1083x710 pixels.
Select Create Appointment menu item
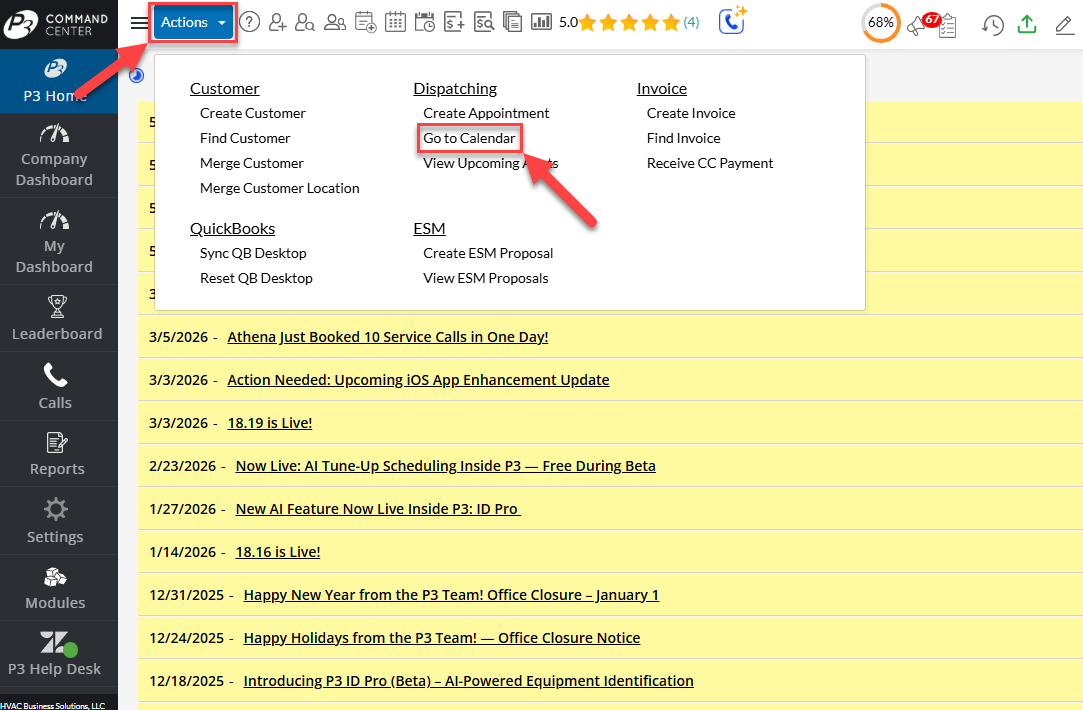click(486, 113)
